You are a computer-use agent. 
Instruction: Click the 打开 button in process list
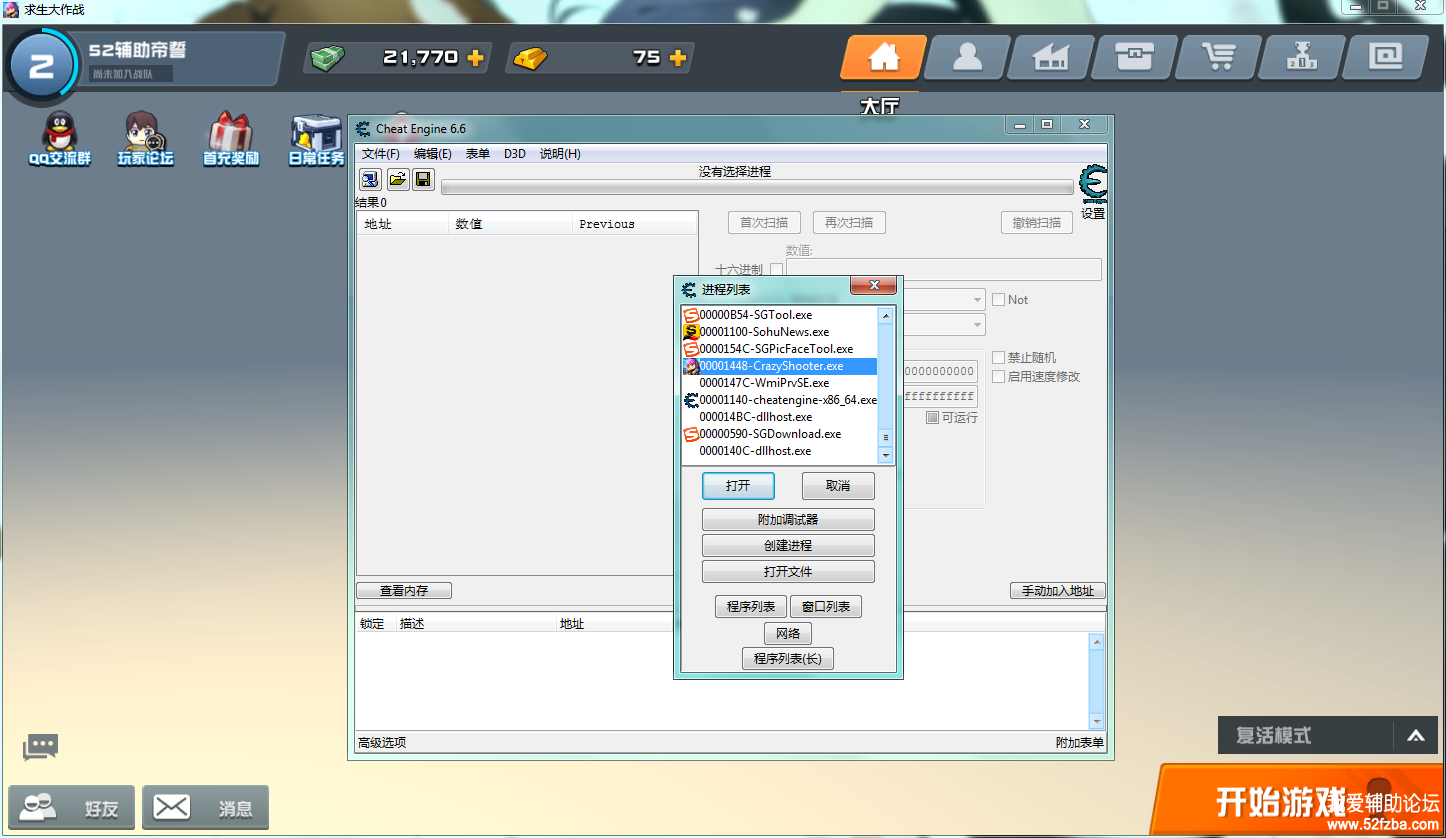(738, 486)
